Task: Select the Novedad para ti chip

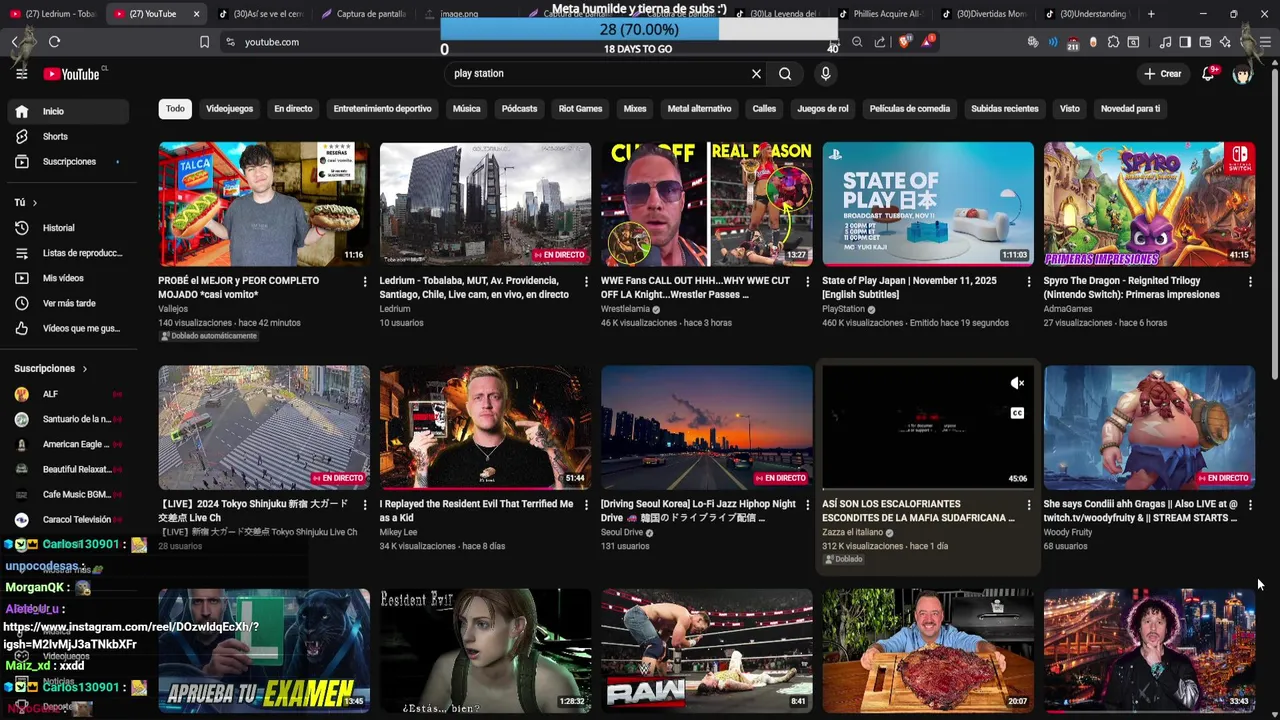Action: [x=1130, y=109]
